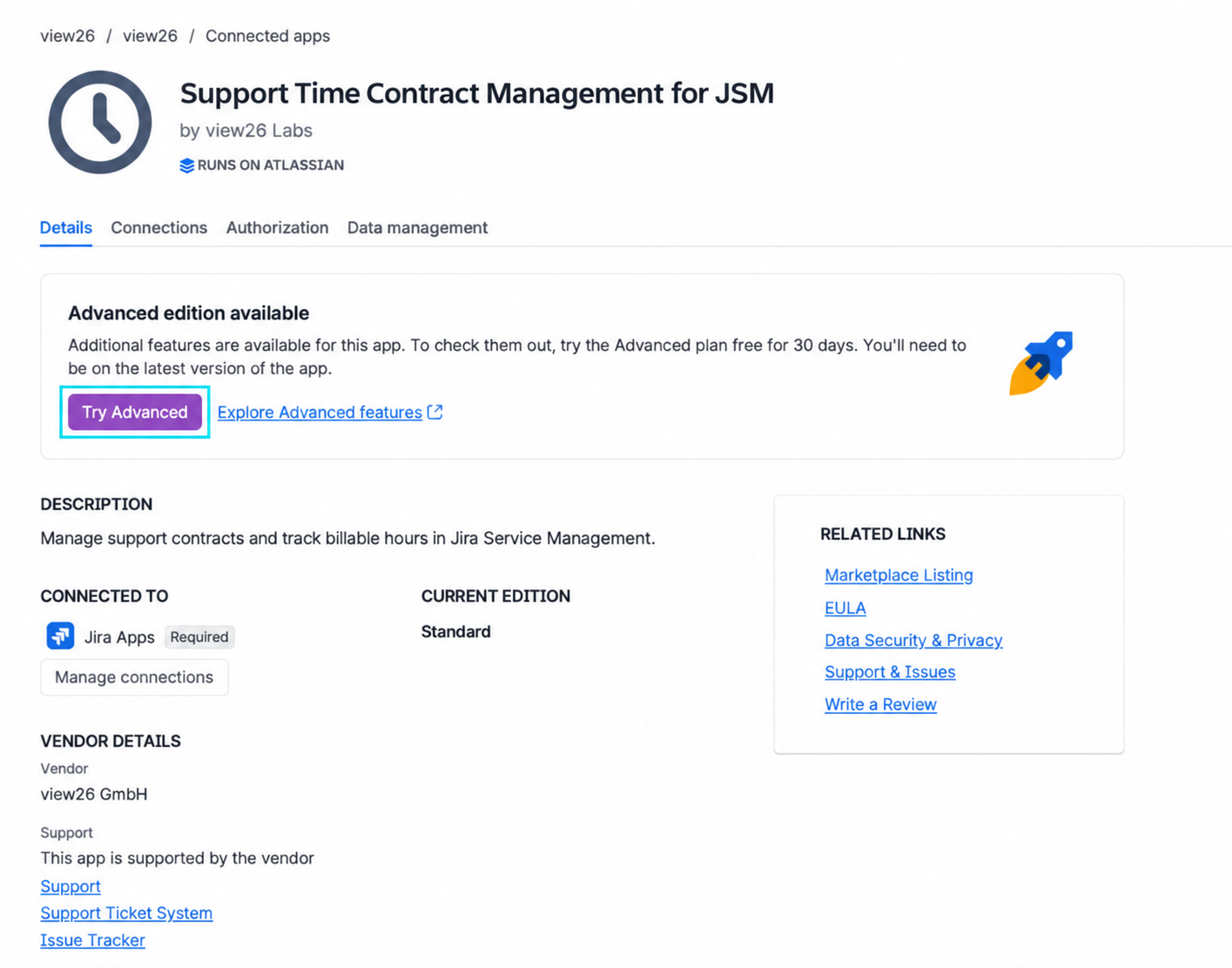Open the Issue Tracker link
This screenshot has width=1232, height=968.
[92, 940]
